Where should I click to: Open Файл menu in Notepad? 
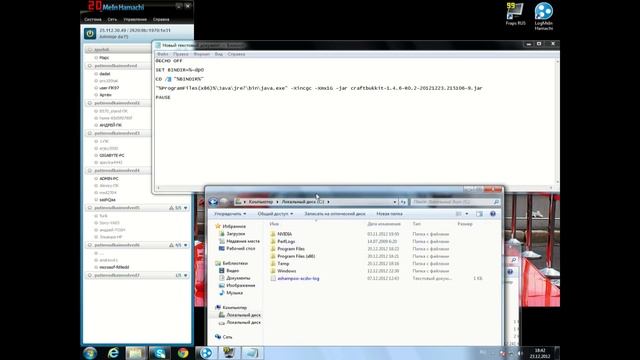point(162,54)
